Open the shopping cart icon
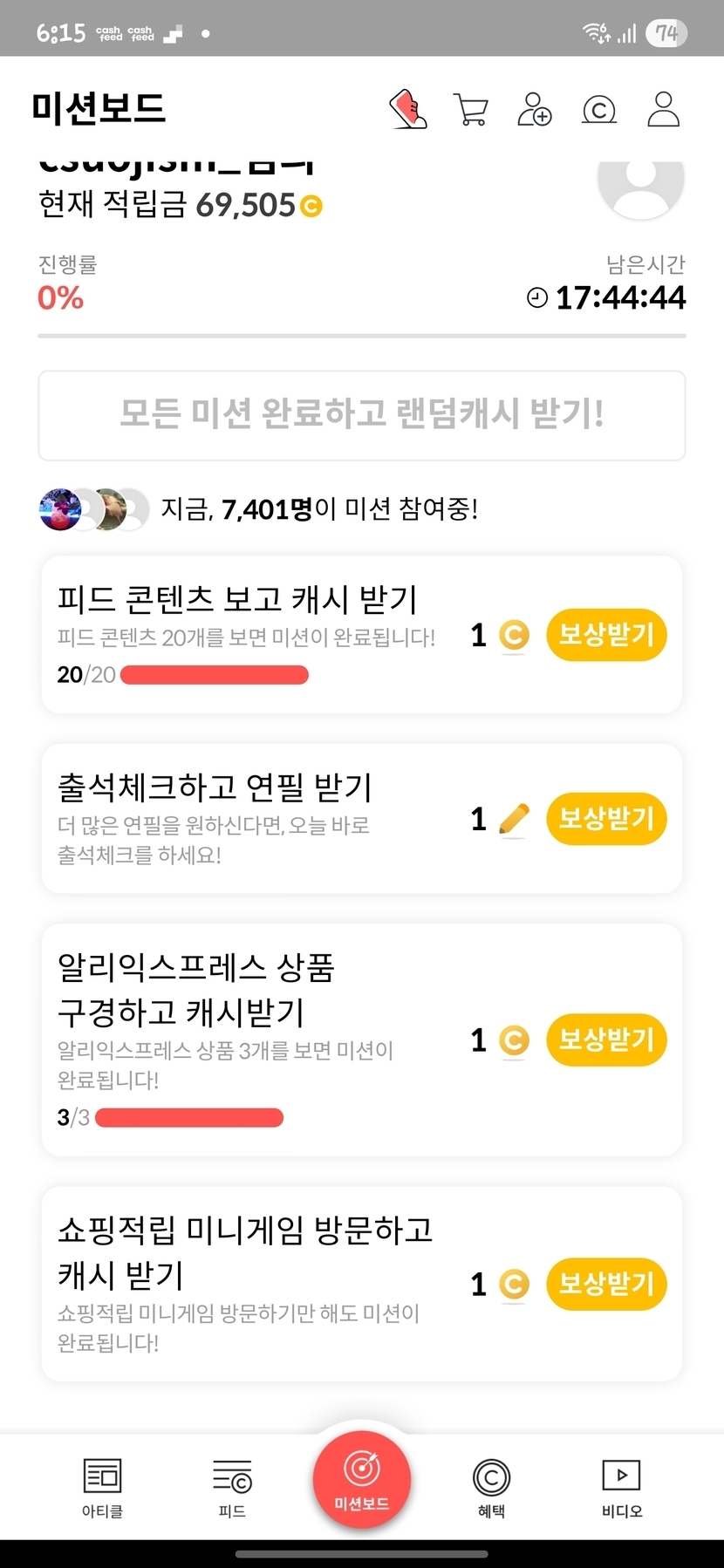The height and width of the screenshot is (1568, 724). click(471, 110)
